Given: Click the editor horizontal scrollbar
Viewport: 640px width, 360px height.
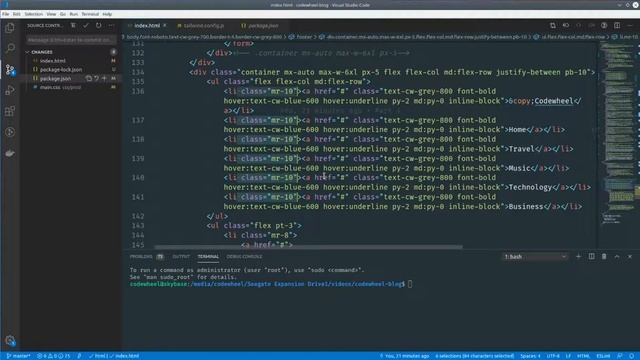Looking at the screenshot, I should click(x=309, y=247).
